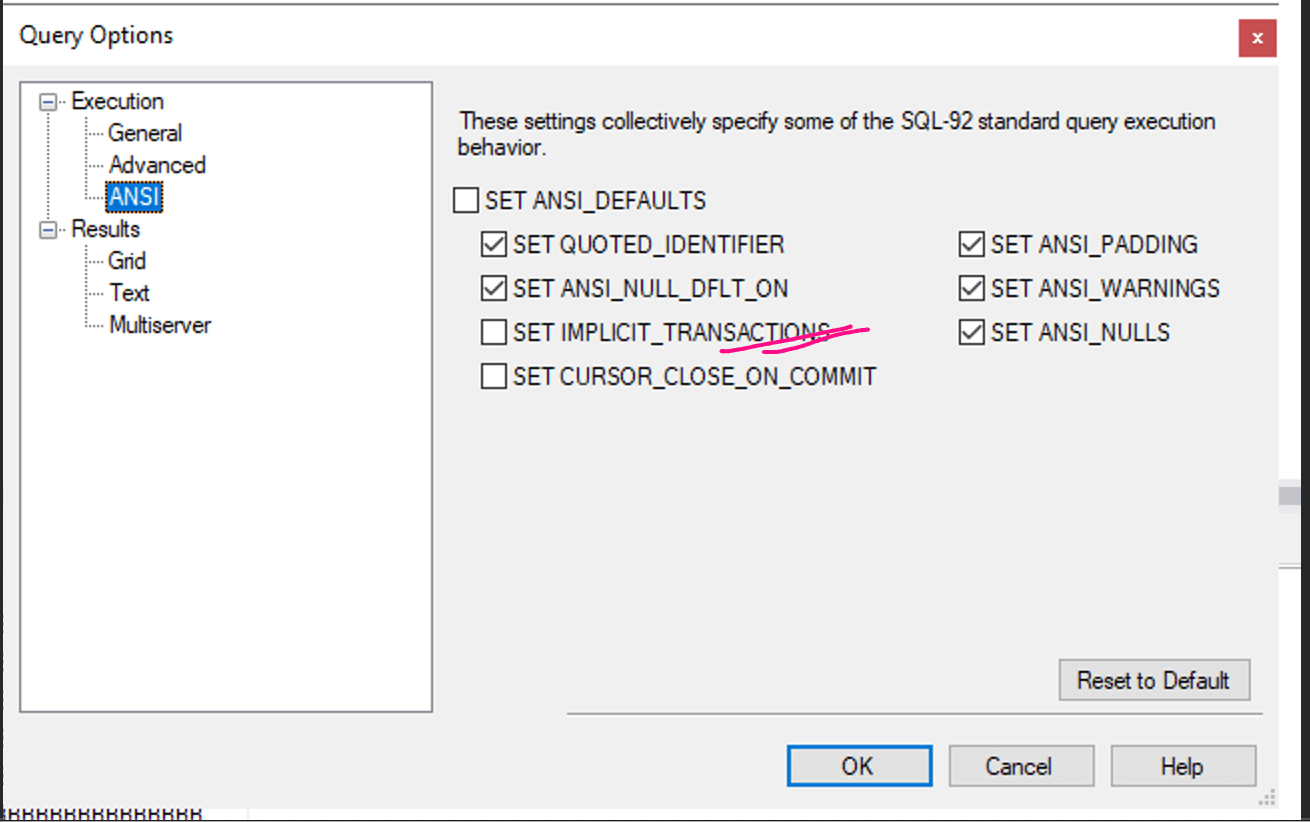Viewport: 1310px width, 822px height.
Task: Collapse the Execution tree node
Action: click(47, 102)
